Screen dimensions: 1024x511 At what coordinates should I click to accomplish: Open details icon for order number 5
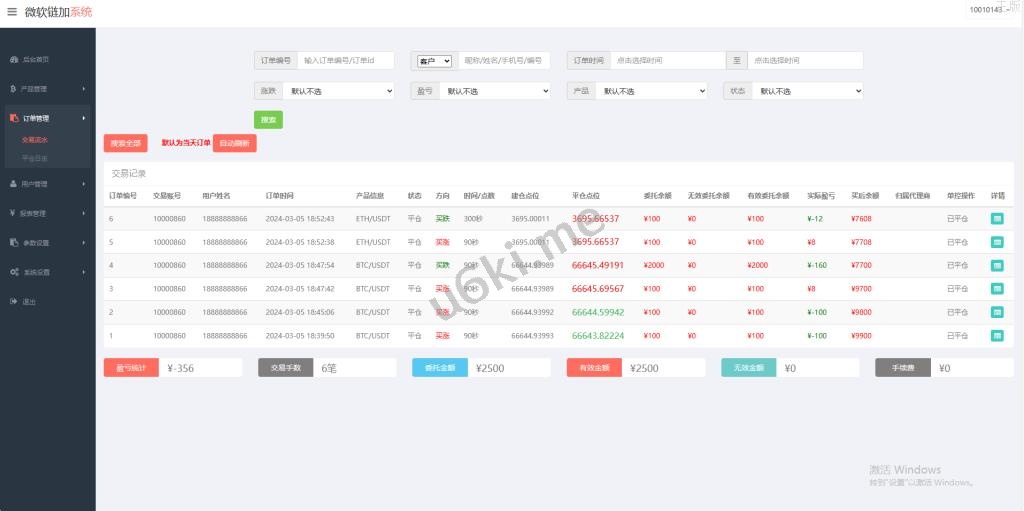point(997,242)
